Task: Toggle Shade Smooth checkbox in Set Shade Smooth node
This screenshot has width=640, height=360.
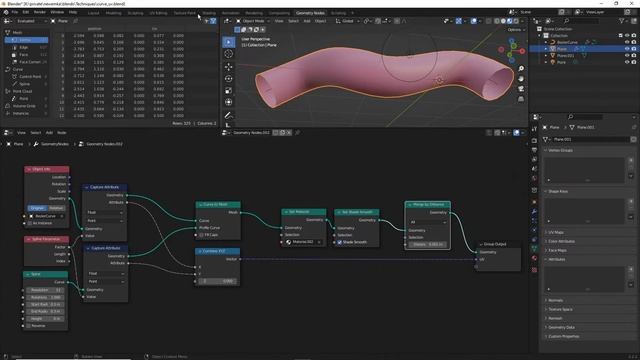Action: click(x=339, y=242)
